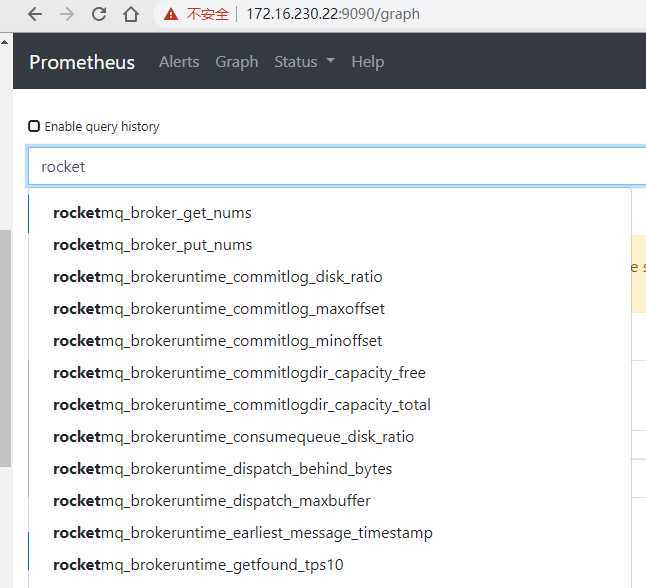Pick rocketmq_brokeruntime_commitlog_minoffset suggestion
The height and width of the screenshot is (588, 646).
click(x=330, y=341)
